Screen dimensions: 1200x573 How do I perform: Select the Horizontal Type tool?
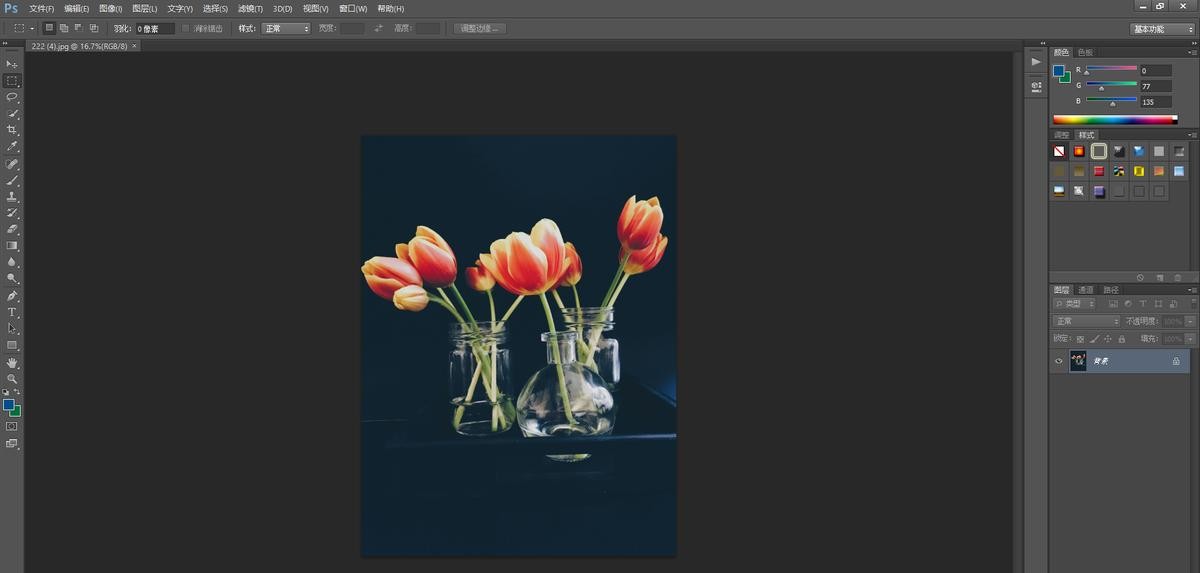tap(12, 313)
